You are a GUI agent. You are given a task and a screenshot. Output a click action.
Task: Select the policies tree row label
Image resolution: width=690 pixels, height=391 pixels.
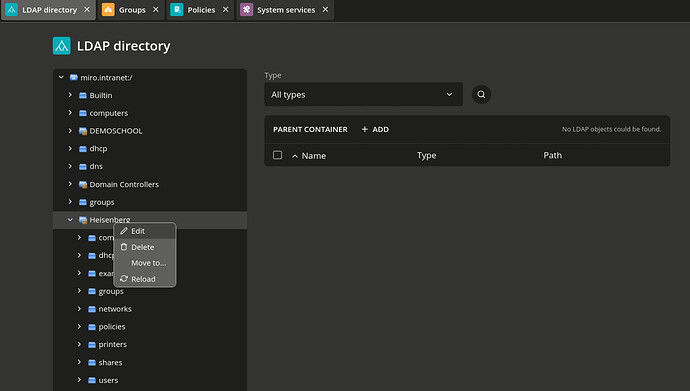tap(112, 327)
